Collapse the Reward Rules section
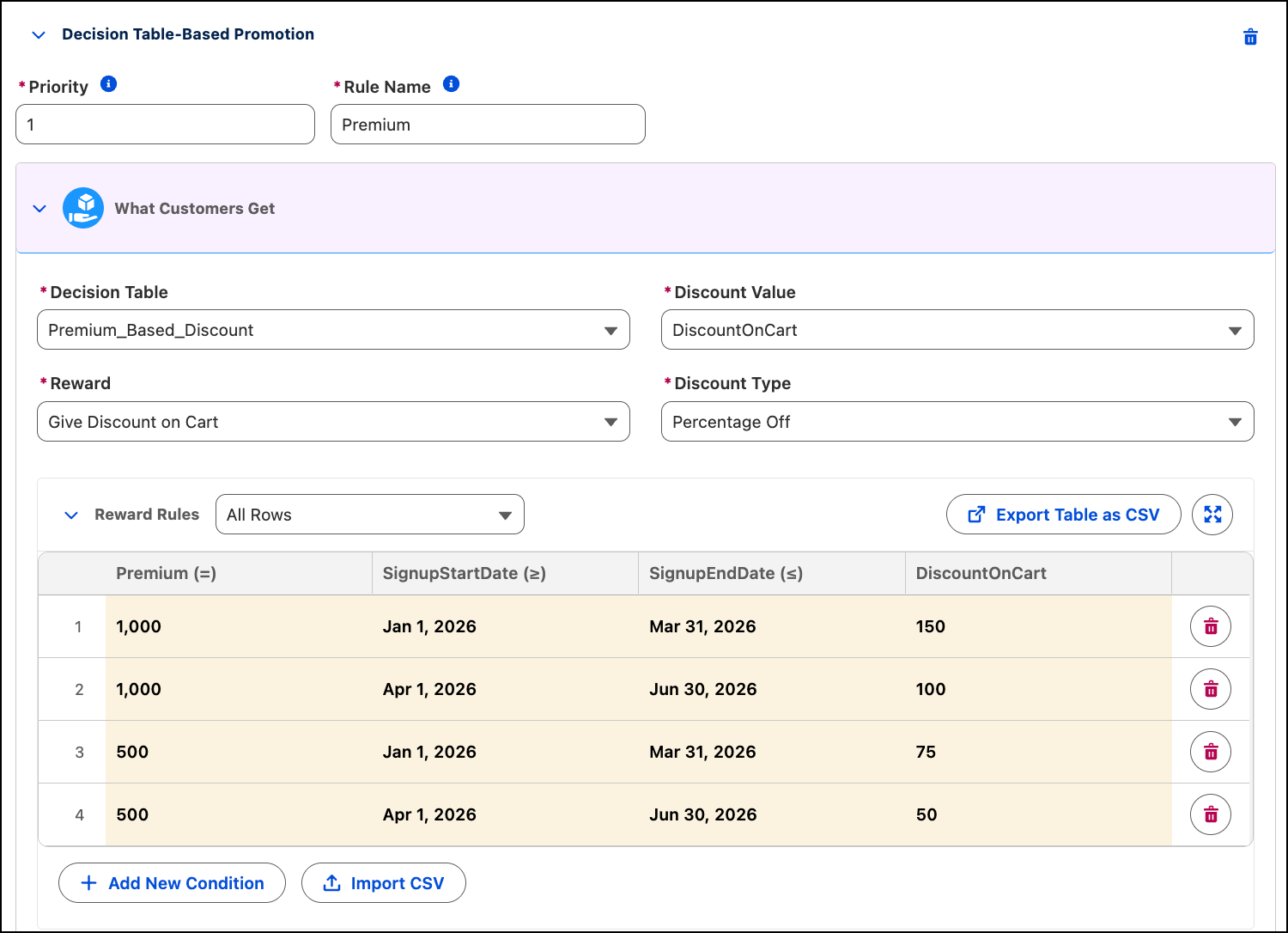 tap(71, 515)
